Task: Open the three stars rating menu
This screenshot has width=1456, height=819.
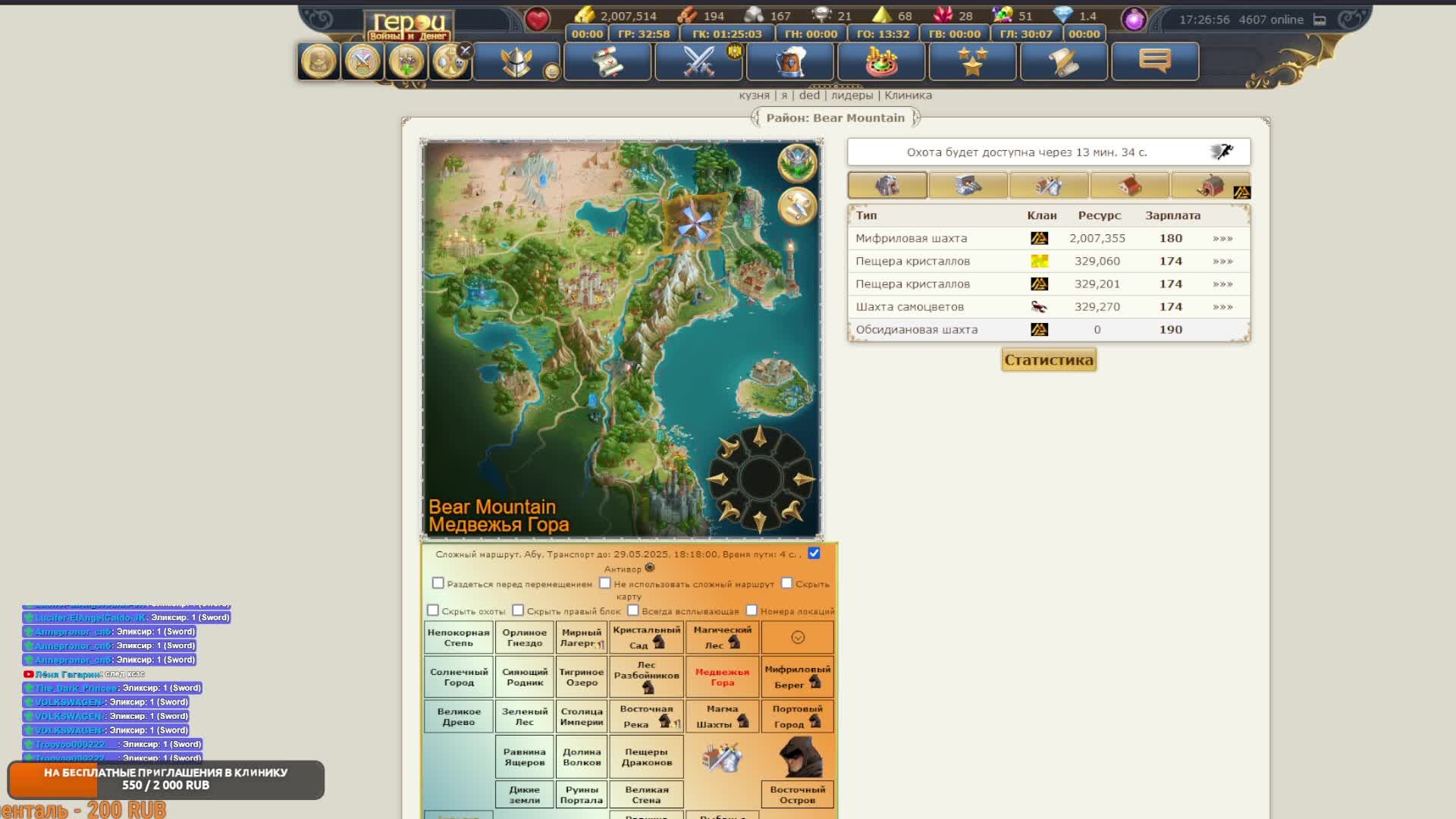Action: point(972,61)
